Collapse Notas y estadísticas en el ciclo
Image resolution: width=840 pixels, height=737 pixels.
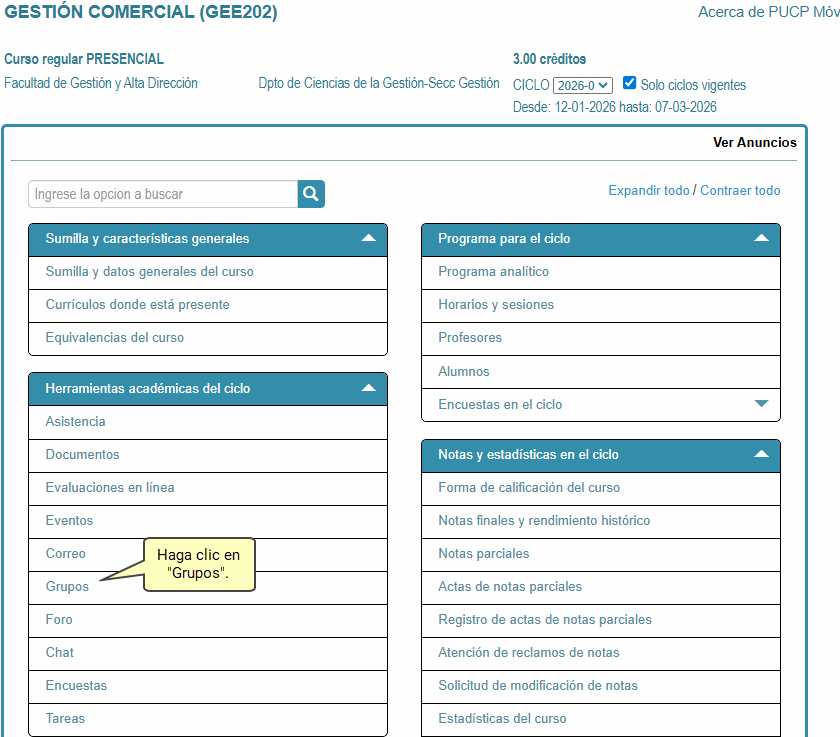click(761, 454)
